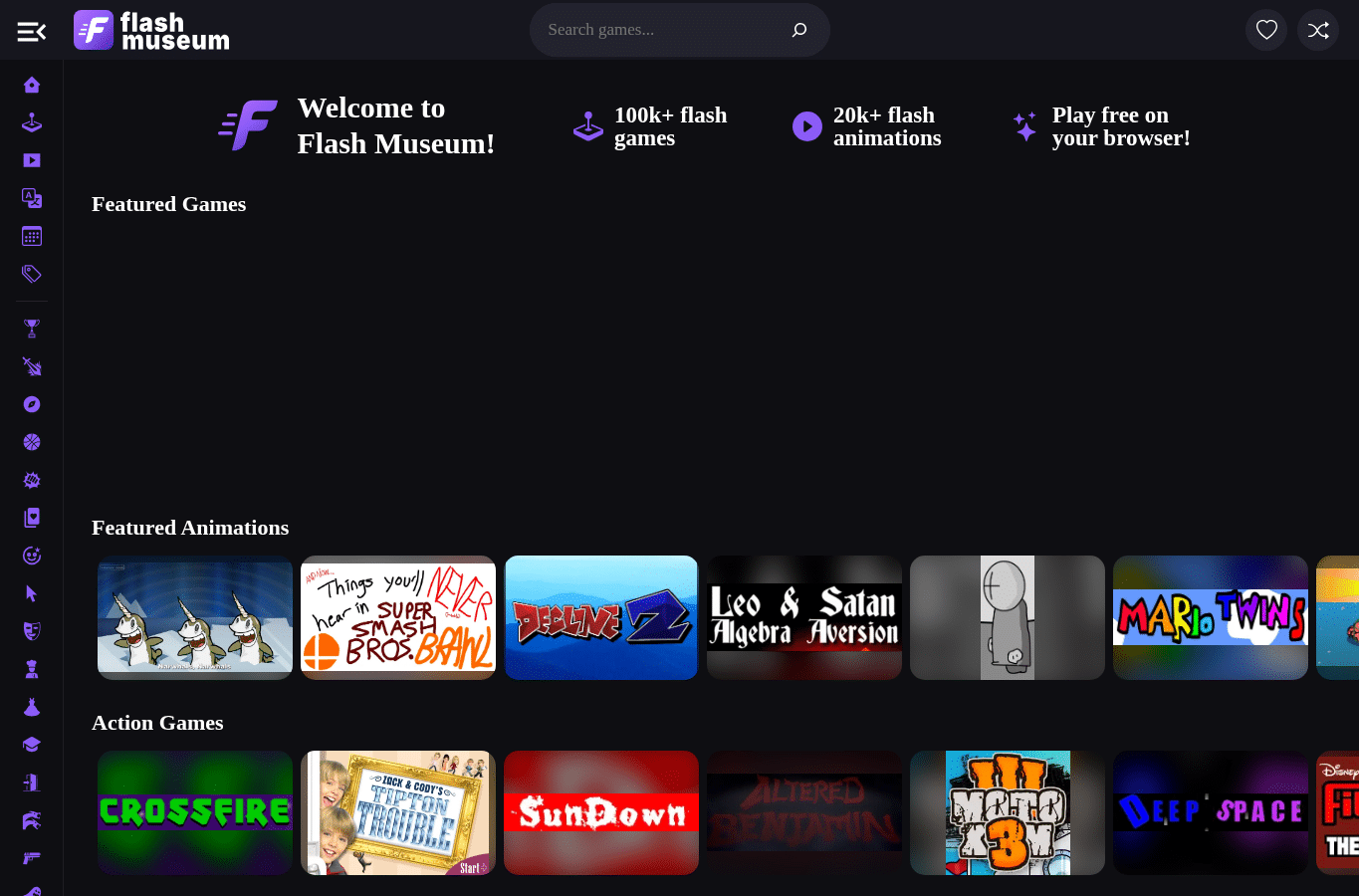Focus the Search games input field
Viewport: 1359px width, 896px height.
coord(661,30)
